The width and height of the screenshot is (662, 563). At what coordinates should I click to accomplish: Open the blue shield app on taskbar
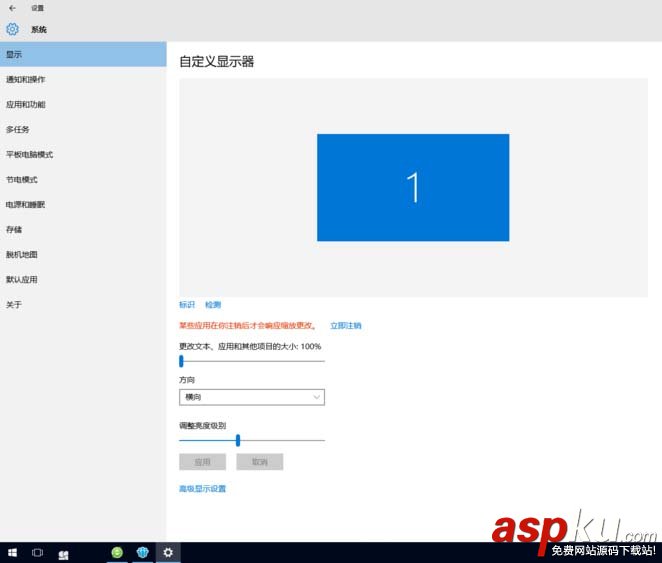click(x=143, y=552)
